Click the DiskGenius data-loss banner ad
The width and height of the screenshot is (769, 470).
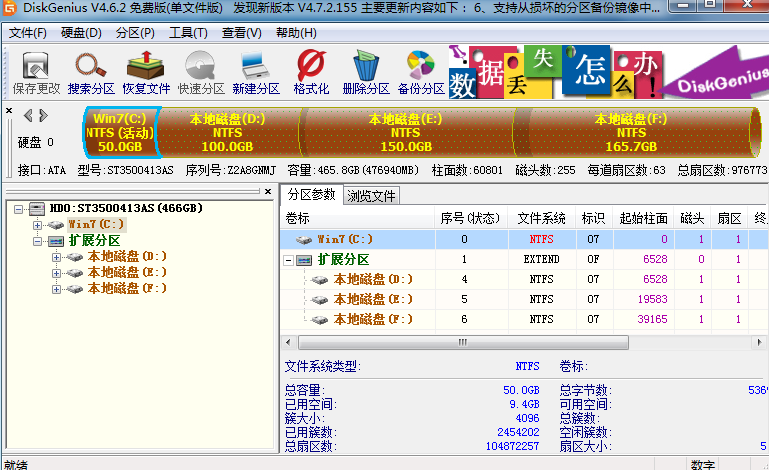point(608,72)
